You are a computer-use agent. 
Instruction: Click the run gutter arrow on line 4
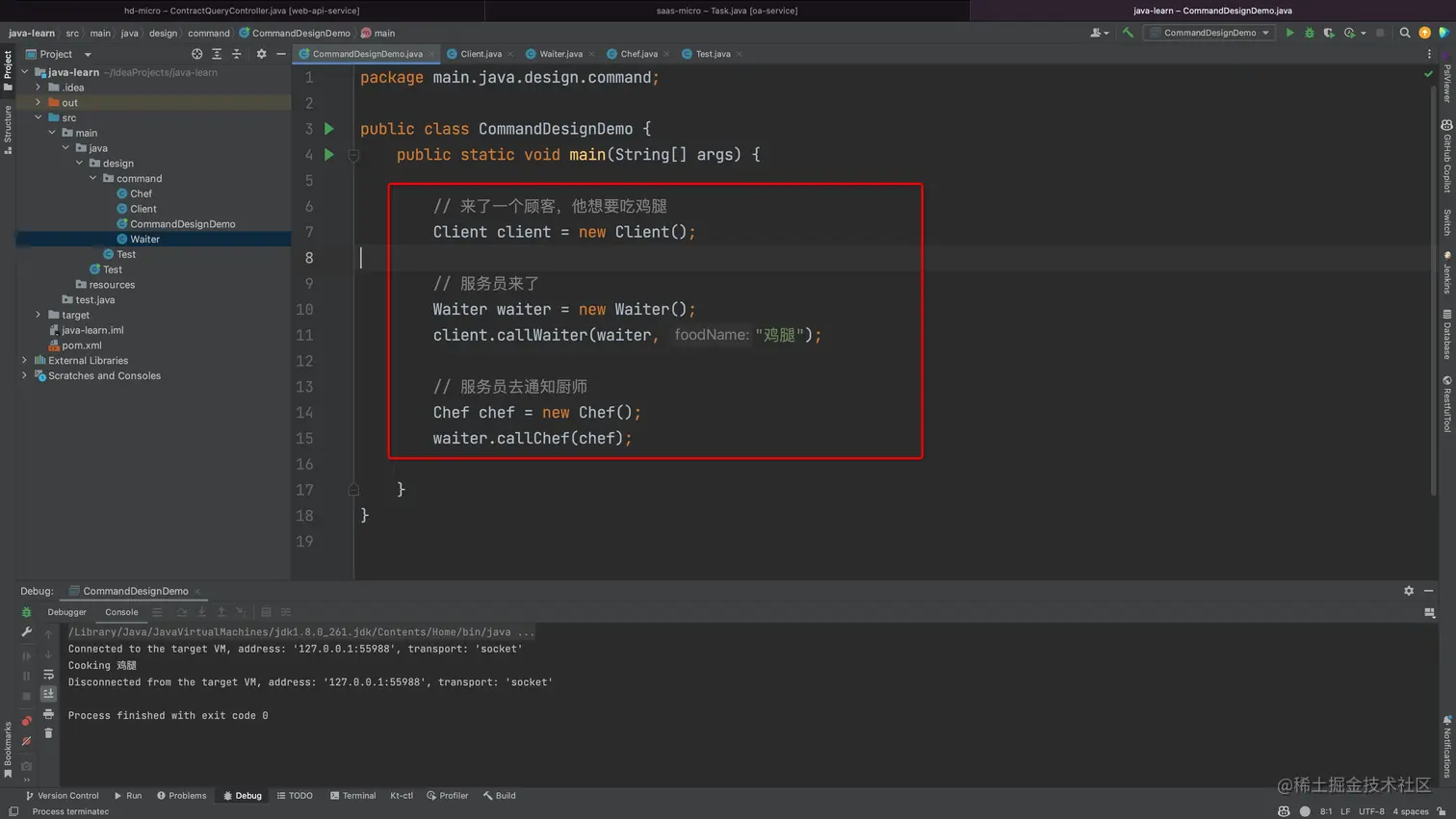coord(329,155)
